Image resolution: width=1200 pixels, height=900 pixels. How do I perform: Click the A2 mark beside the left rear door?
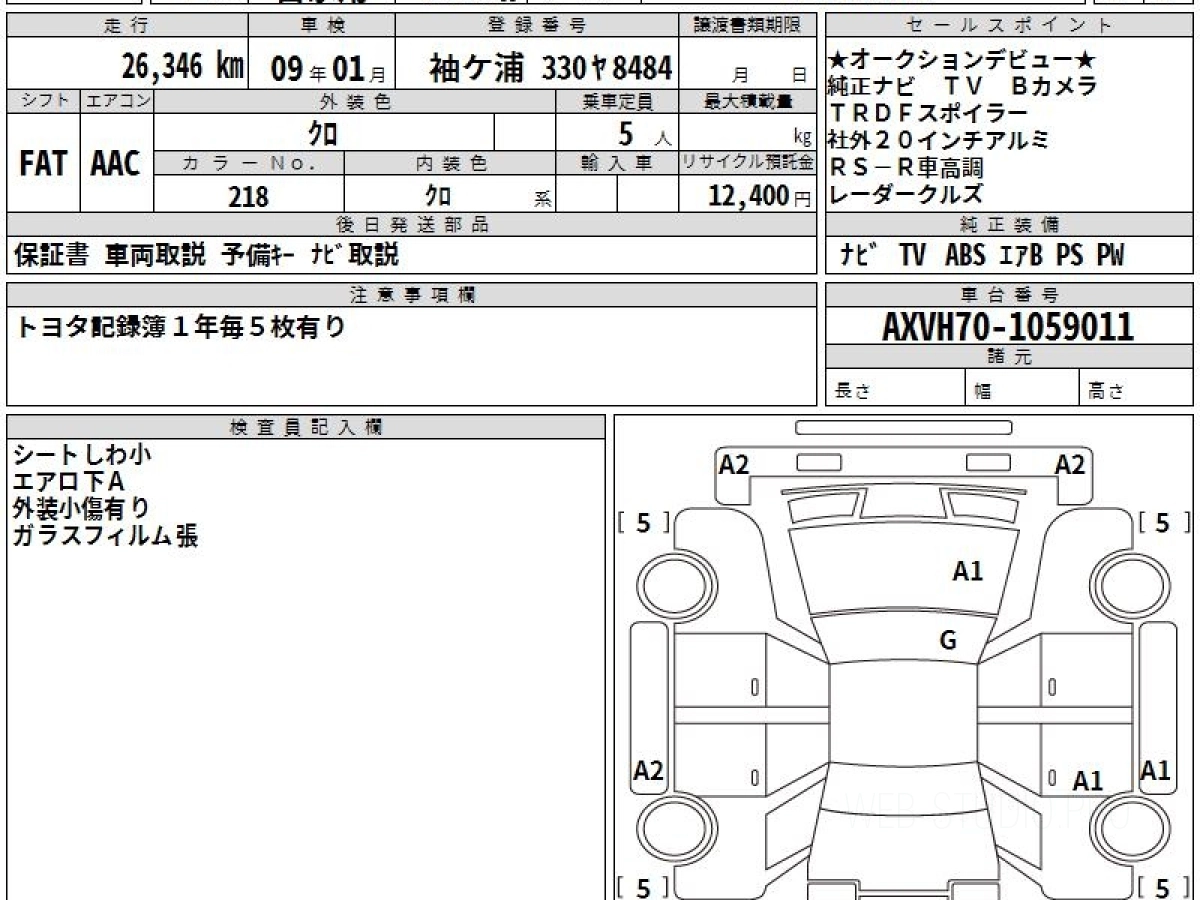(649, 771)
